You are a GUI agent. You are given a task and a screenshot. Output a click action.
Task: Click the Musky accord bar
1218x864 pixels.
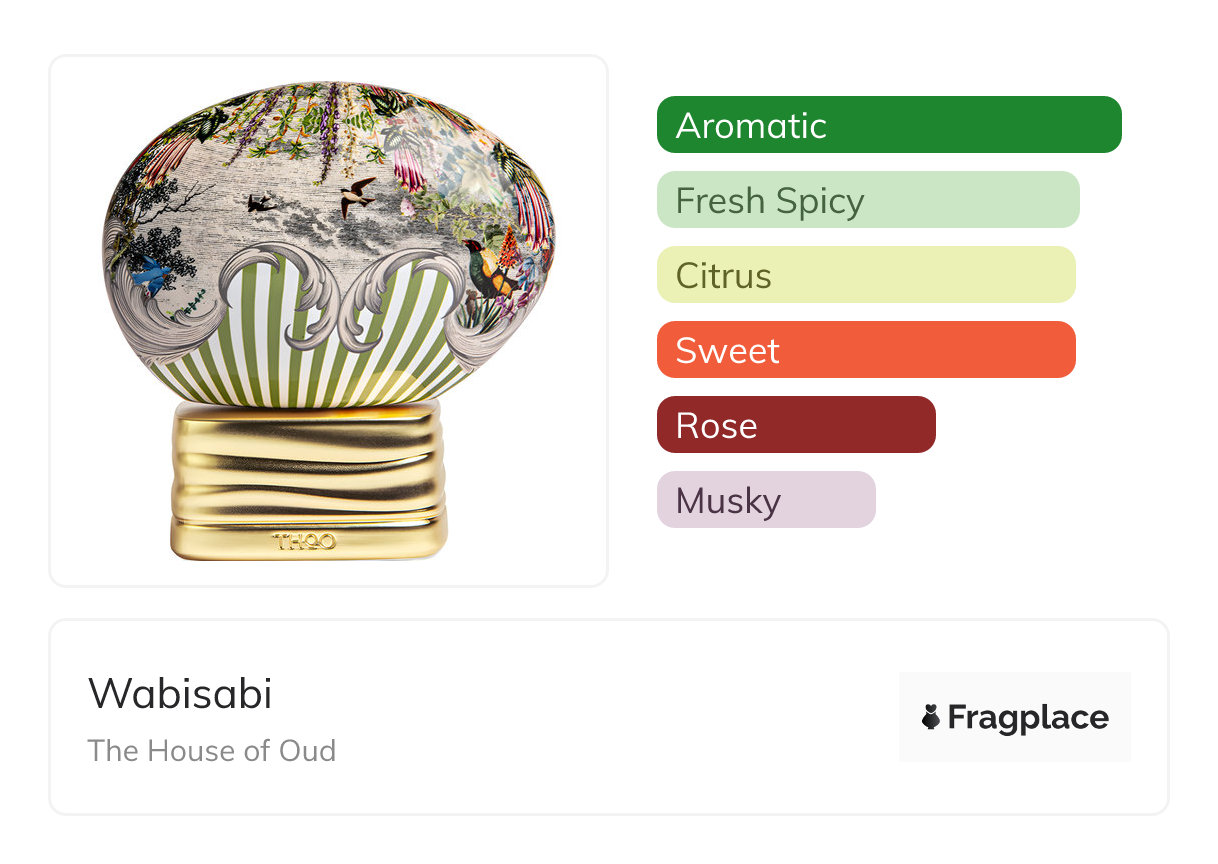(765, 500)
